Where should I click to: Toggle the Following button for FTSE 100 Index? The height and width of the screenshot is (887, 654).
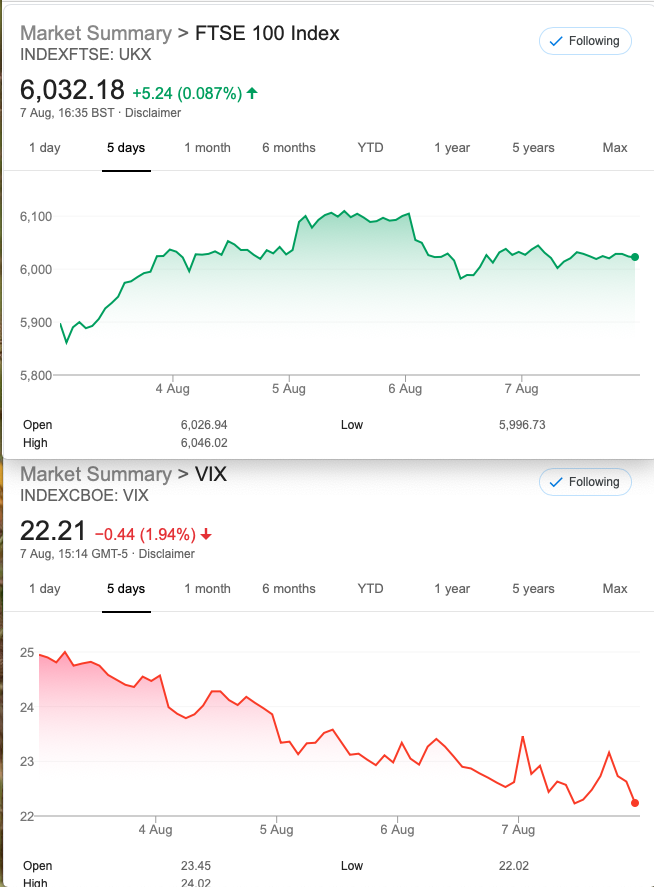click(x=585, y=41)
